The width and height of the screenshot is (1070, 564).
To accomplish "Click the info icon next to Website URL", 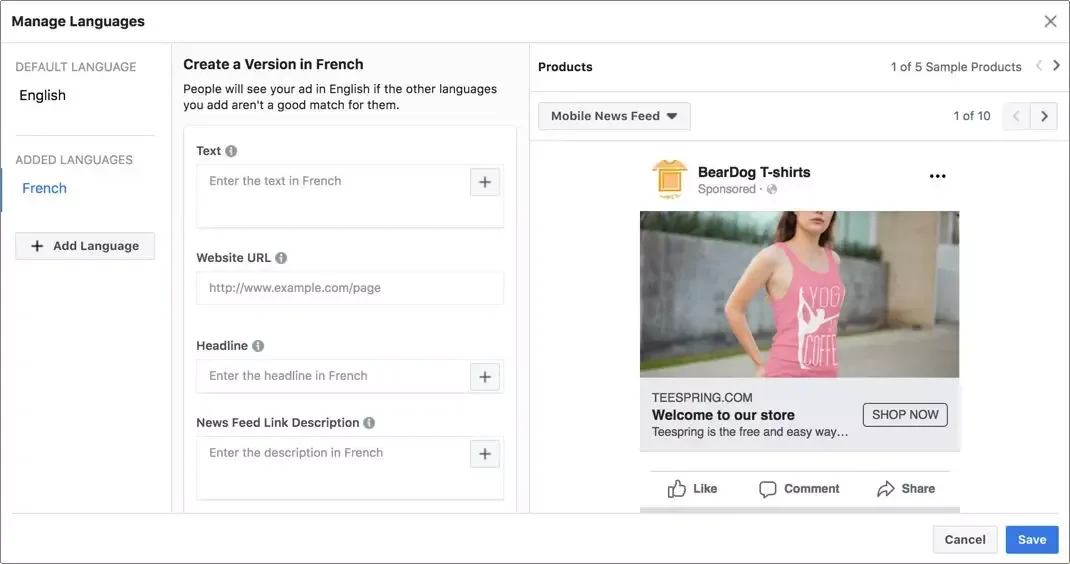I will pyautogui.click(x=281, y=258).
